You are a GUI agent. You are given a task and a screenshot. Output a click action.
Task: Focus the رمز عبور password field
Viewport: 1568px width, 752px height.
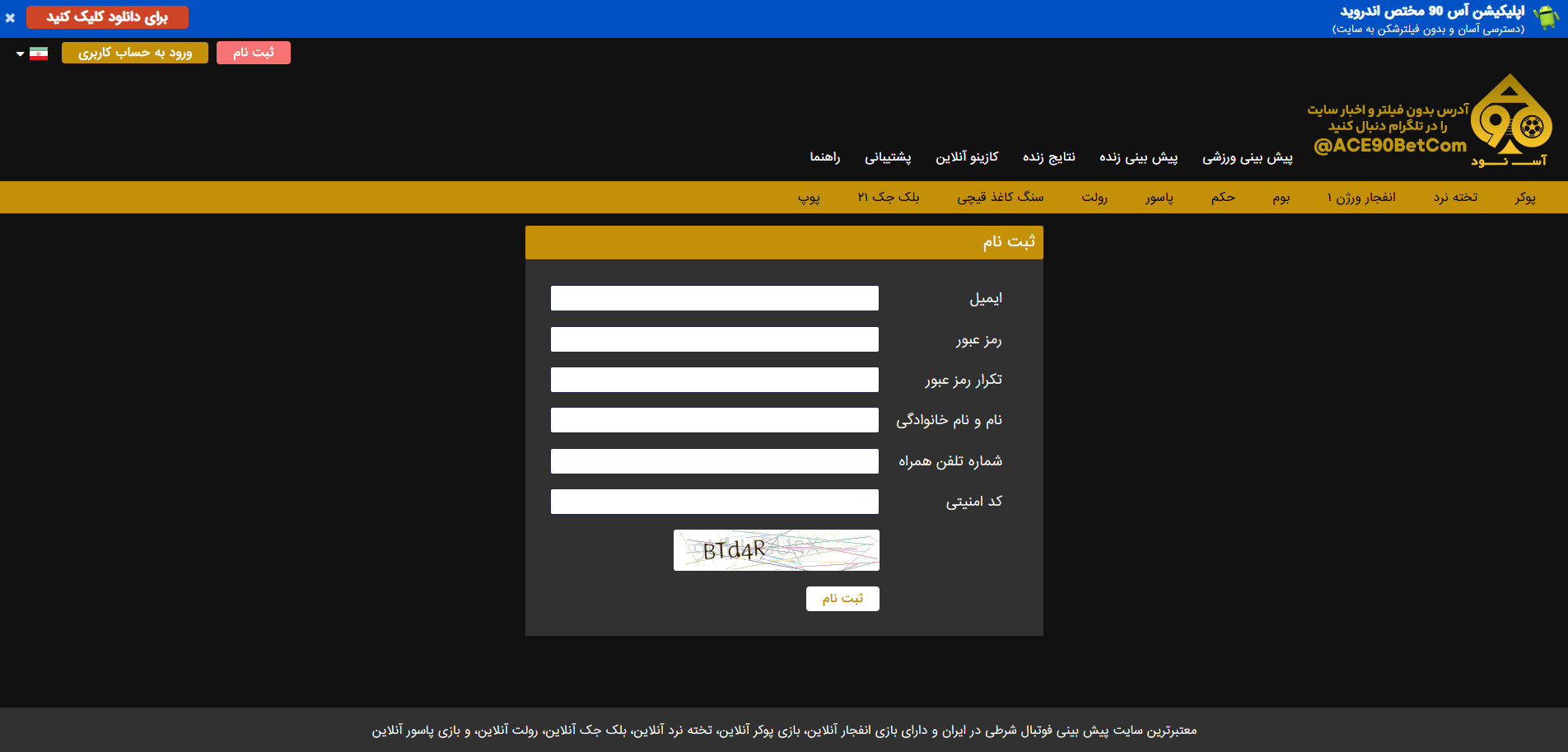[714, 339]
